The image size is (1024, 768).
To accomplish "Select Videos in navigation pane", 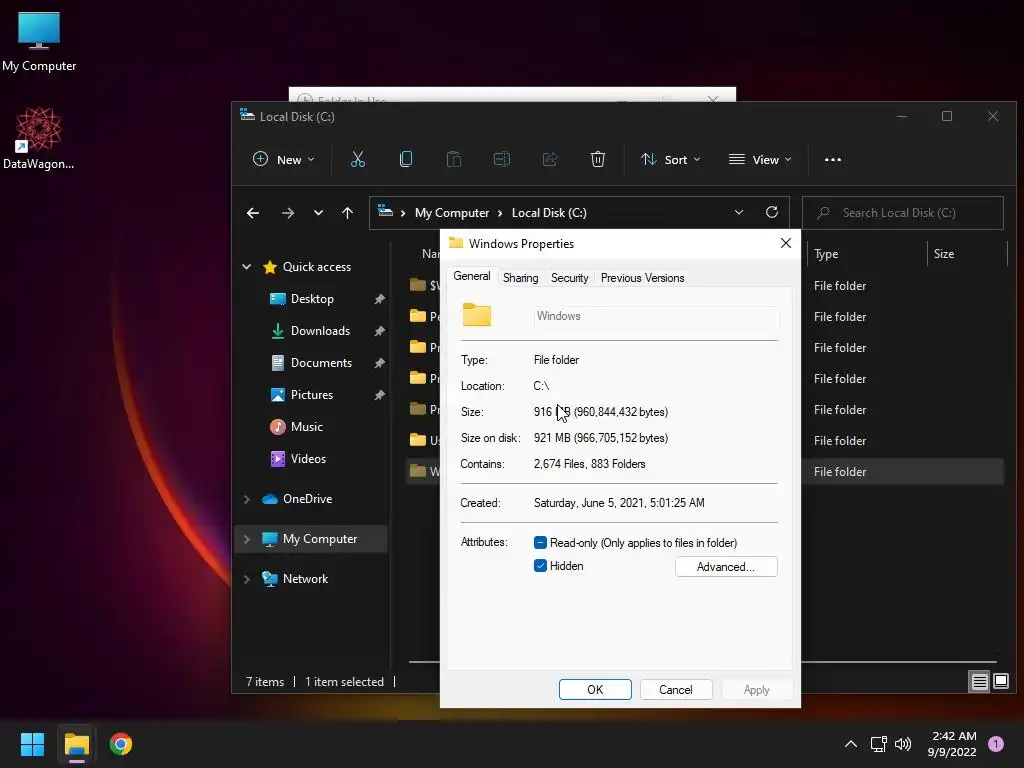I will (x=308, y=459).
